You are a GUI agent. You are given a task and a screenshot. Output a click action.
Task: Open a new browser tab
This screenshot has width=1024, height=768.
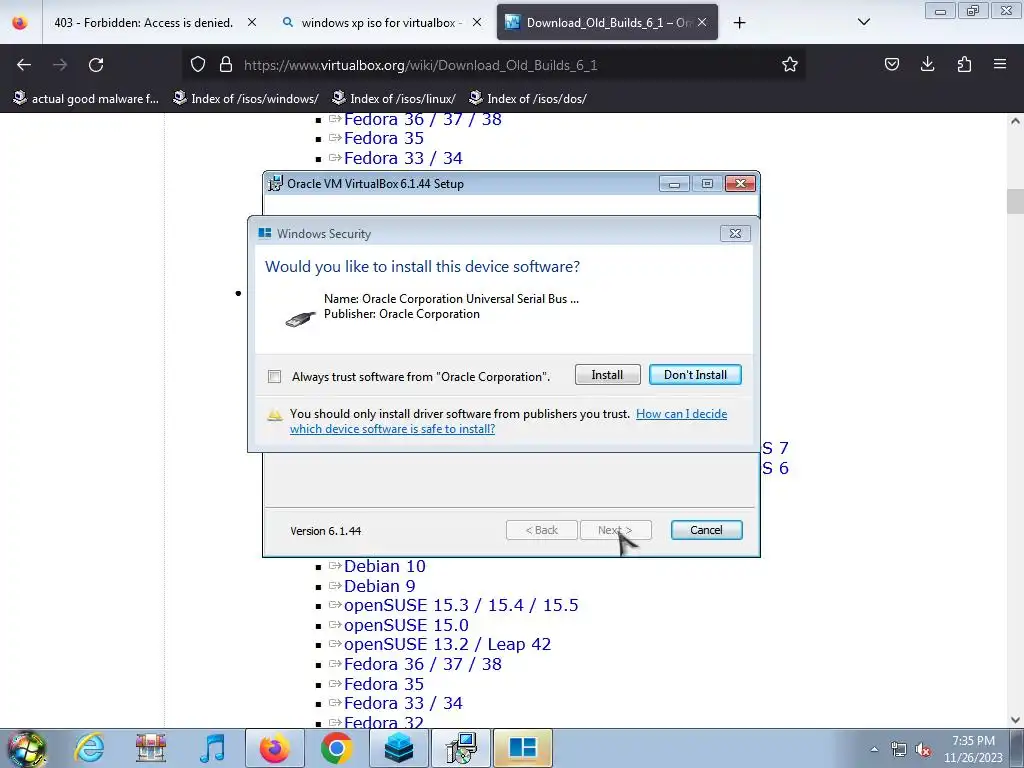(739, 23)
